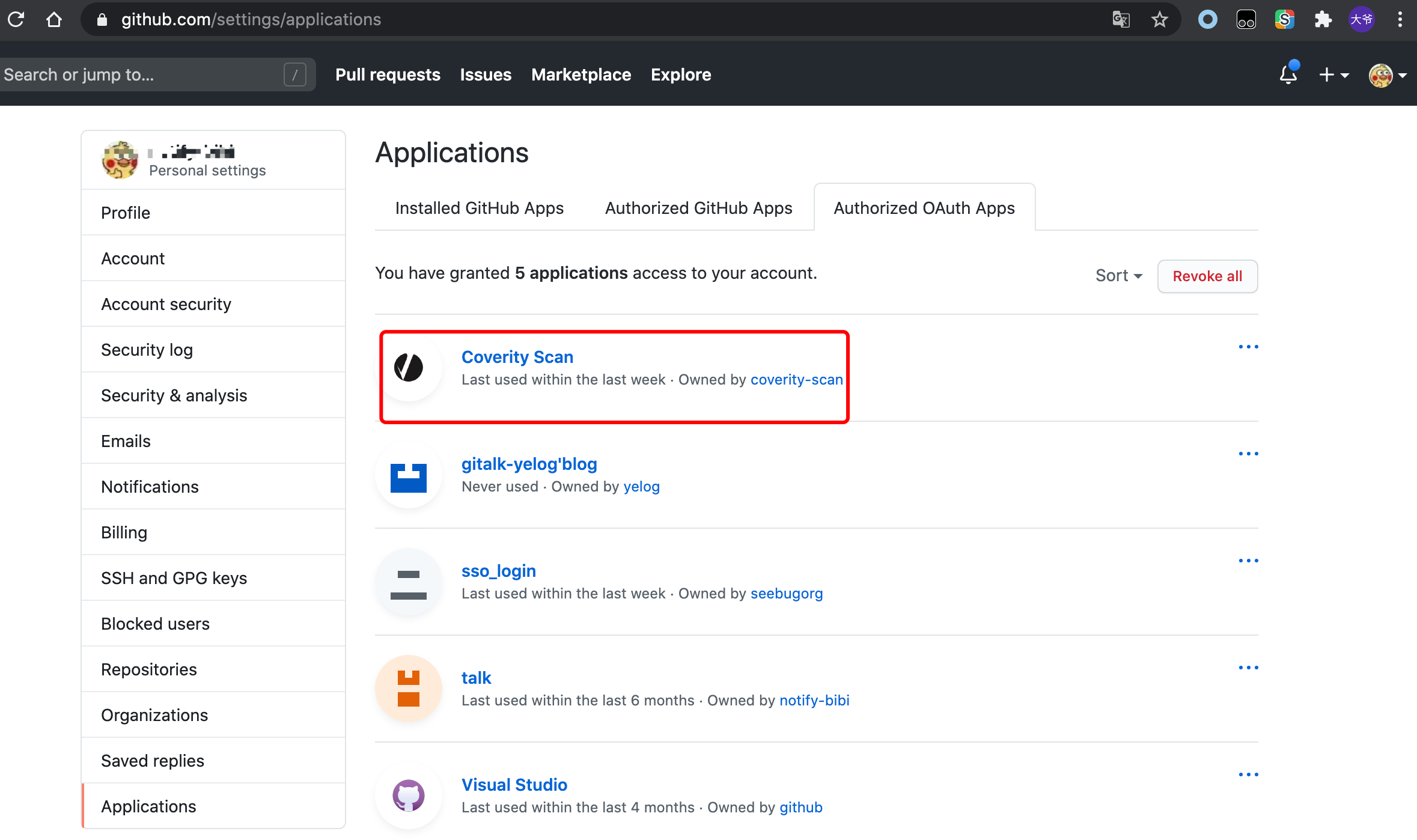Viewport: 1417px width, 840px height.
Task: Open Security & analysis in sidebar
Action: tap(213, 395)
